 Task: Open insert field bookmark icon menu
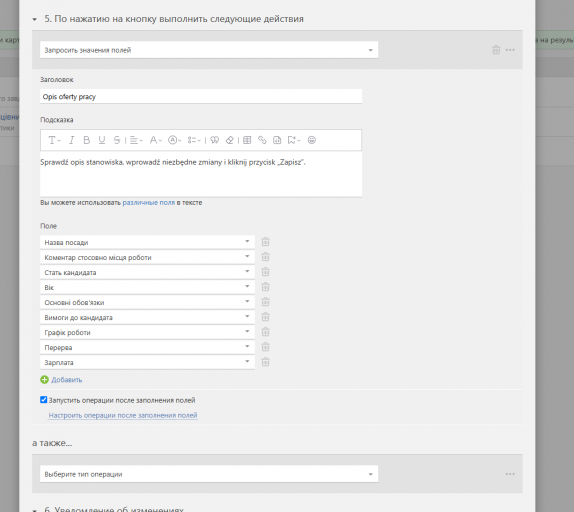(294, 140)
